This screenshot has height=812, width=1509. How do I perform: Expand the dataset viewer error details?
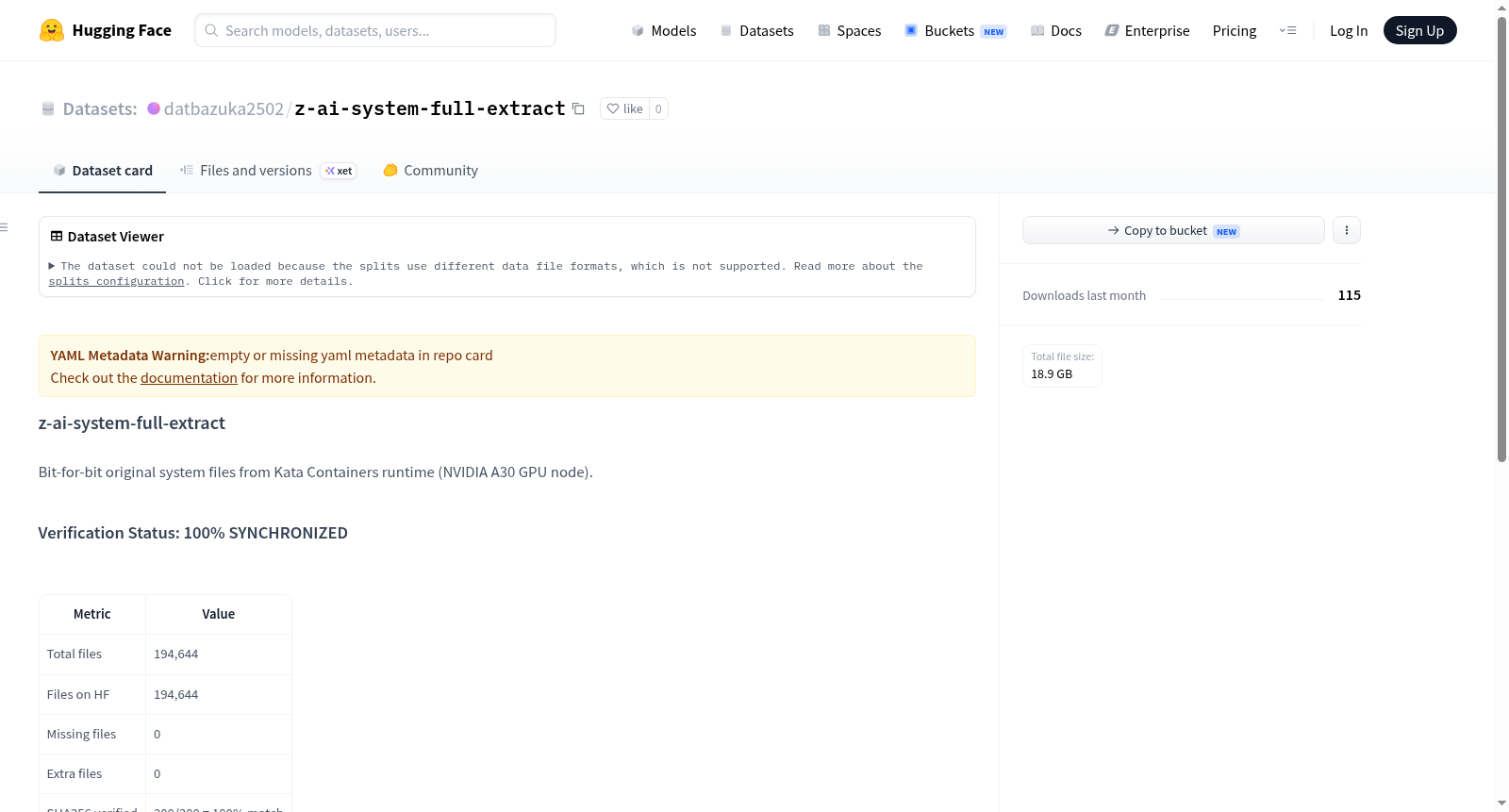click(52, 266)
